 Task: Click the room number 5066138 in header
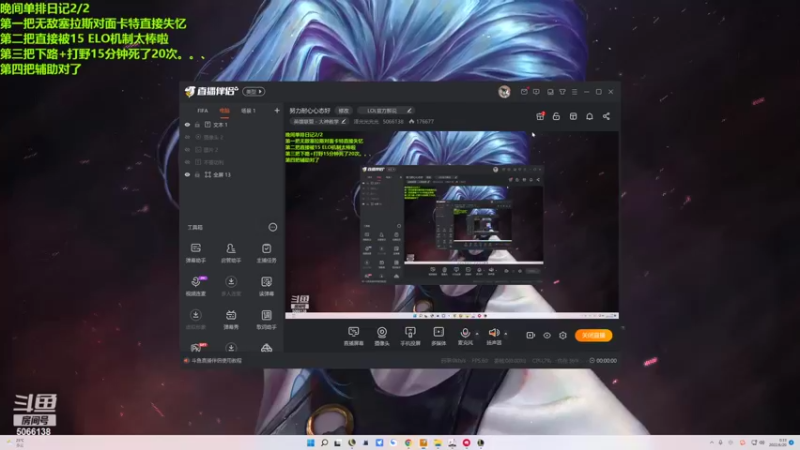click(393, 121)
